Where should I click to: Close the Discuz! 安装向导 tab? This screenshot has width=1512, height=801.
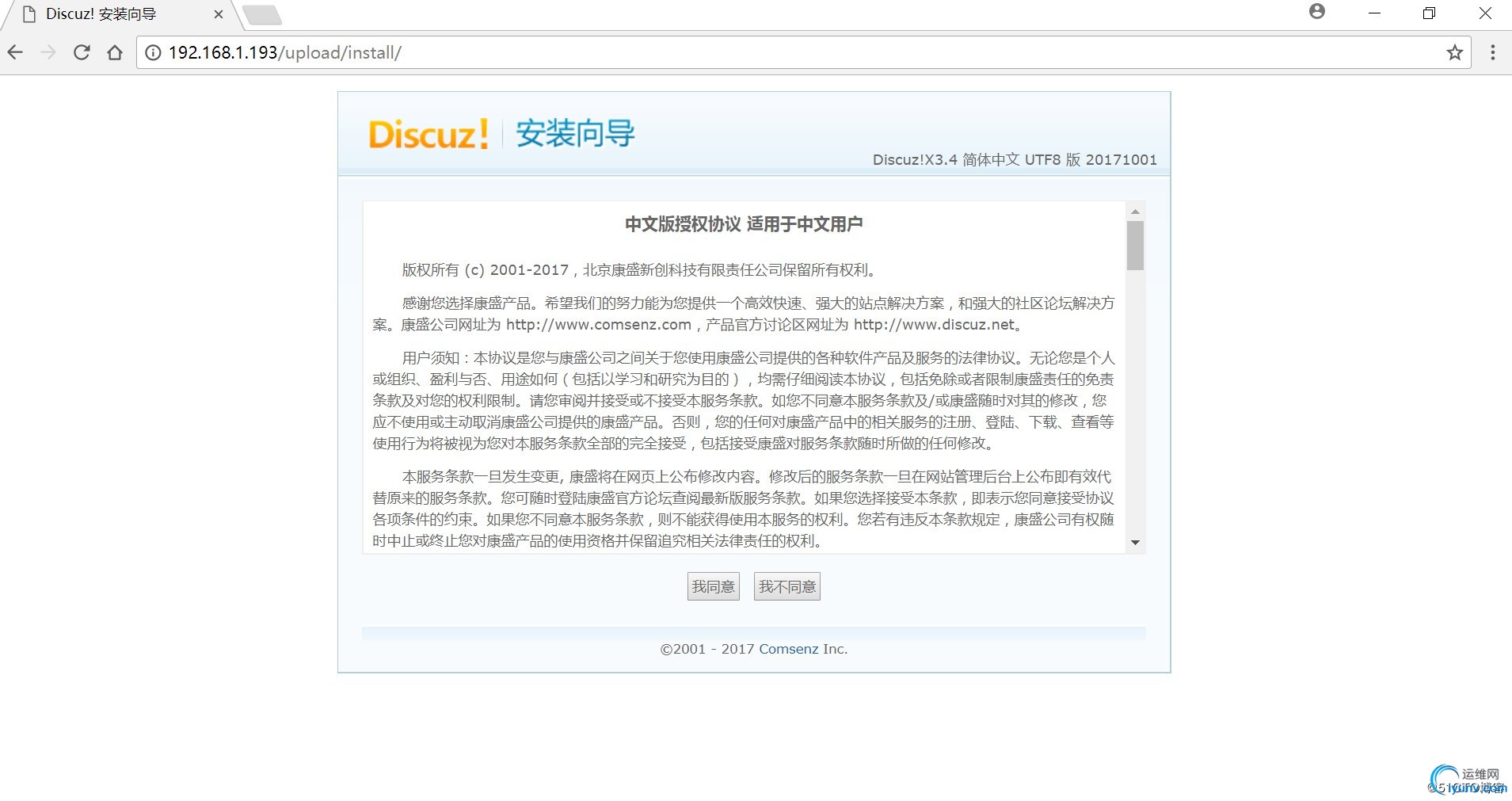pyautogui.click(x=219, y=14)
